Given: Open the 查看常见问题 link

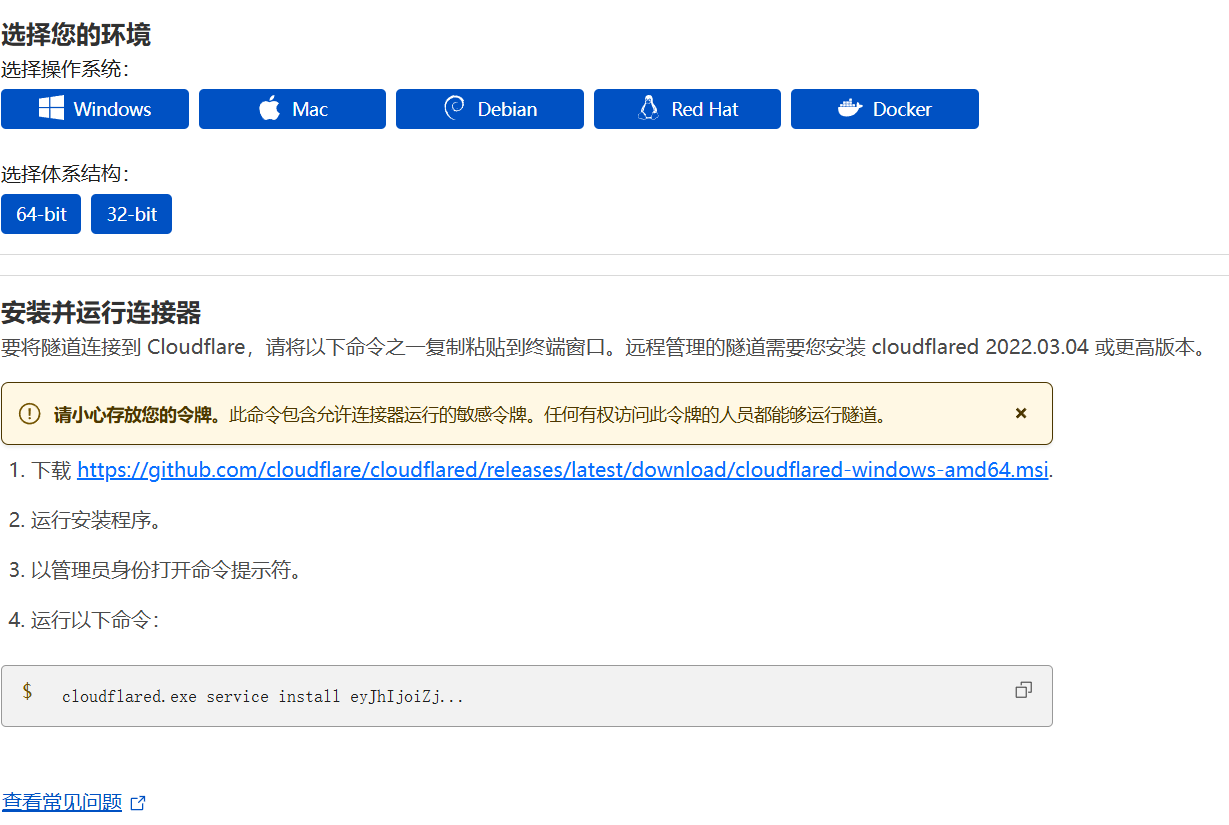Looking at the screenshot, I should tap(62, 802).
